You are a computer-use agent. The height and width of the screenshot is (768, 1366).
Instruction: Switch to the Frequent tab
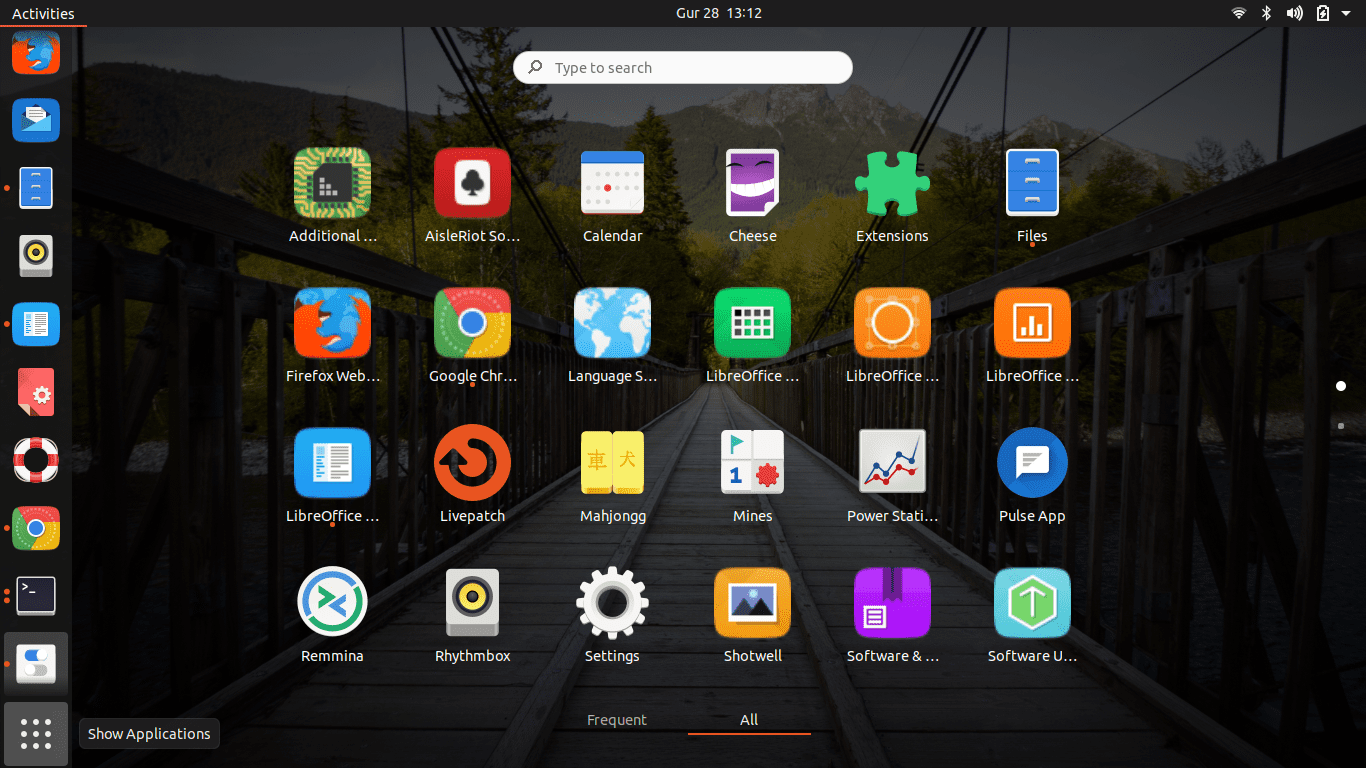[617, 720]
